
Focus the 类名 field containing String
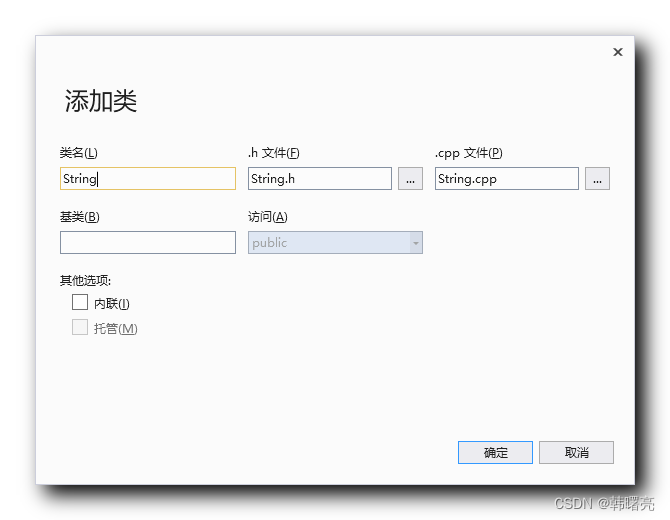(148, 179)
